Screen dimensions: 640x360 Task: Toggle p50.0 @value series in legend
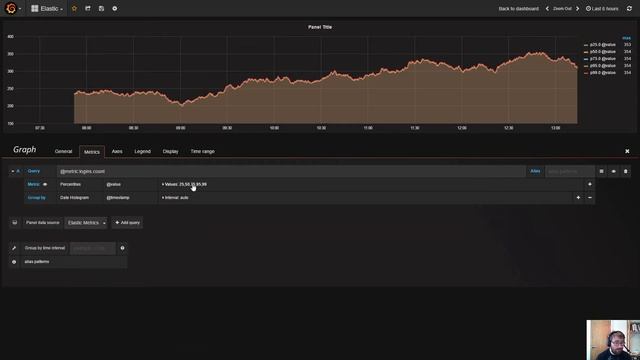602,52
